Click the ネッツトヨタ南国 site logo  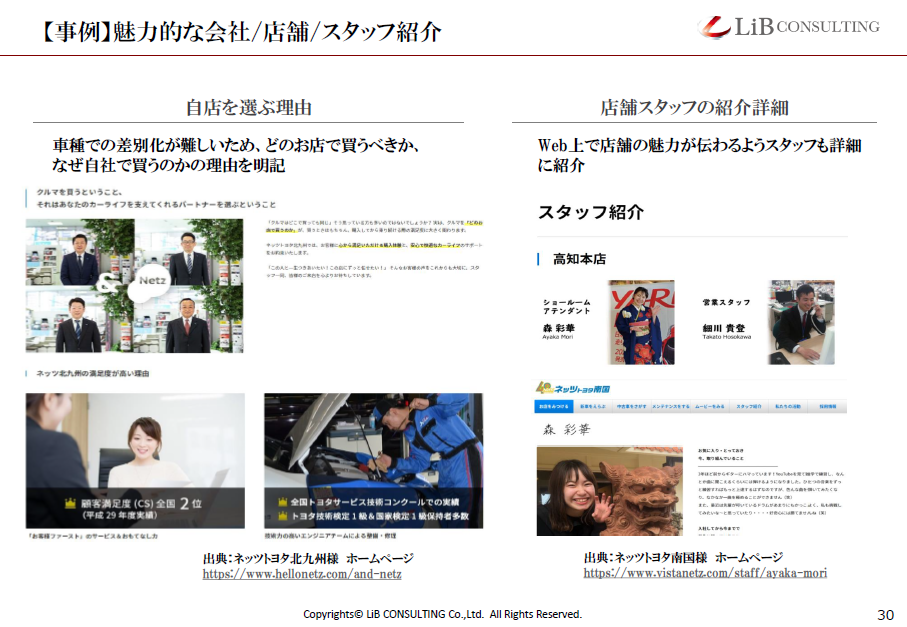[573, 389]
